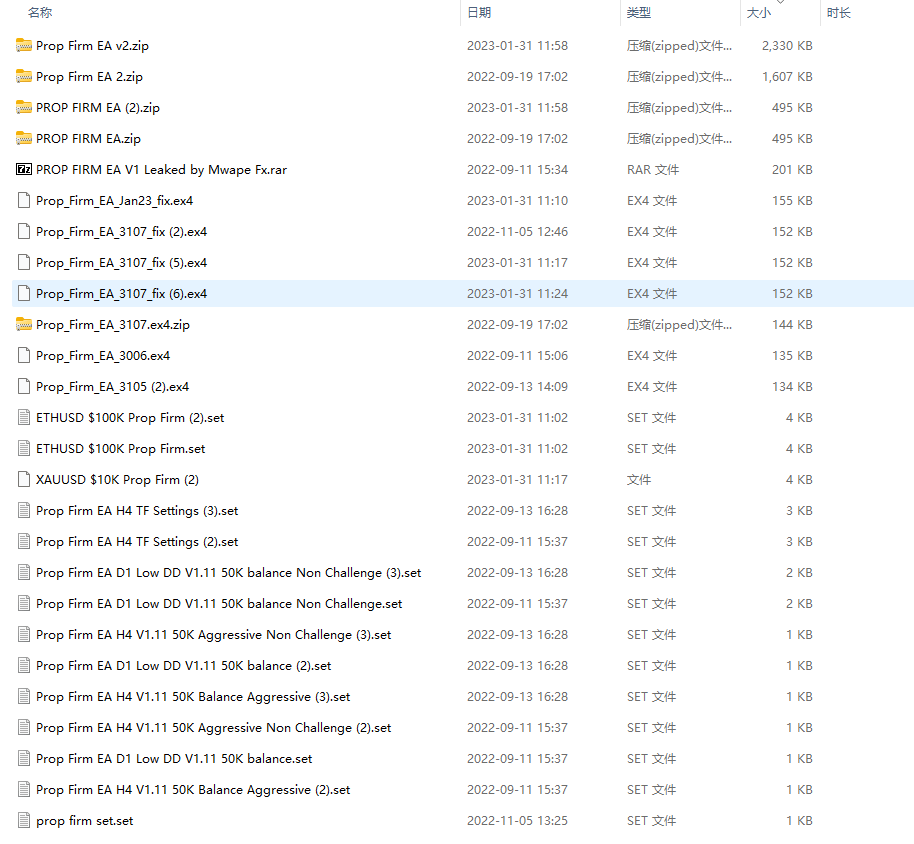Select file name PROP FIRM EA (2).zip

pyautogui.click(x=98, y=107)
